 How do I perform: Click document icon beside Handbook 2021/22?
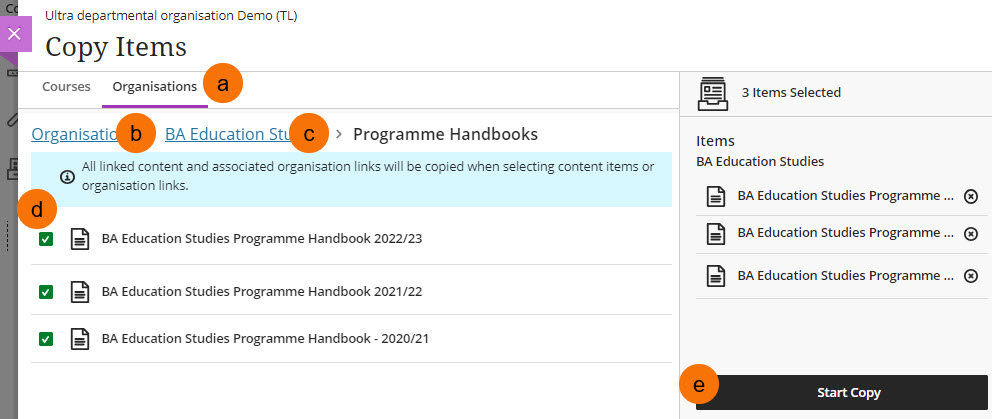tap(79, 291)
